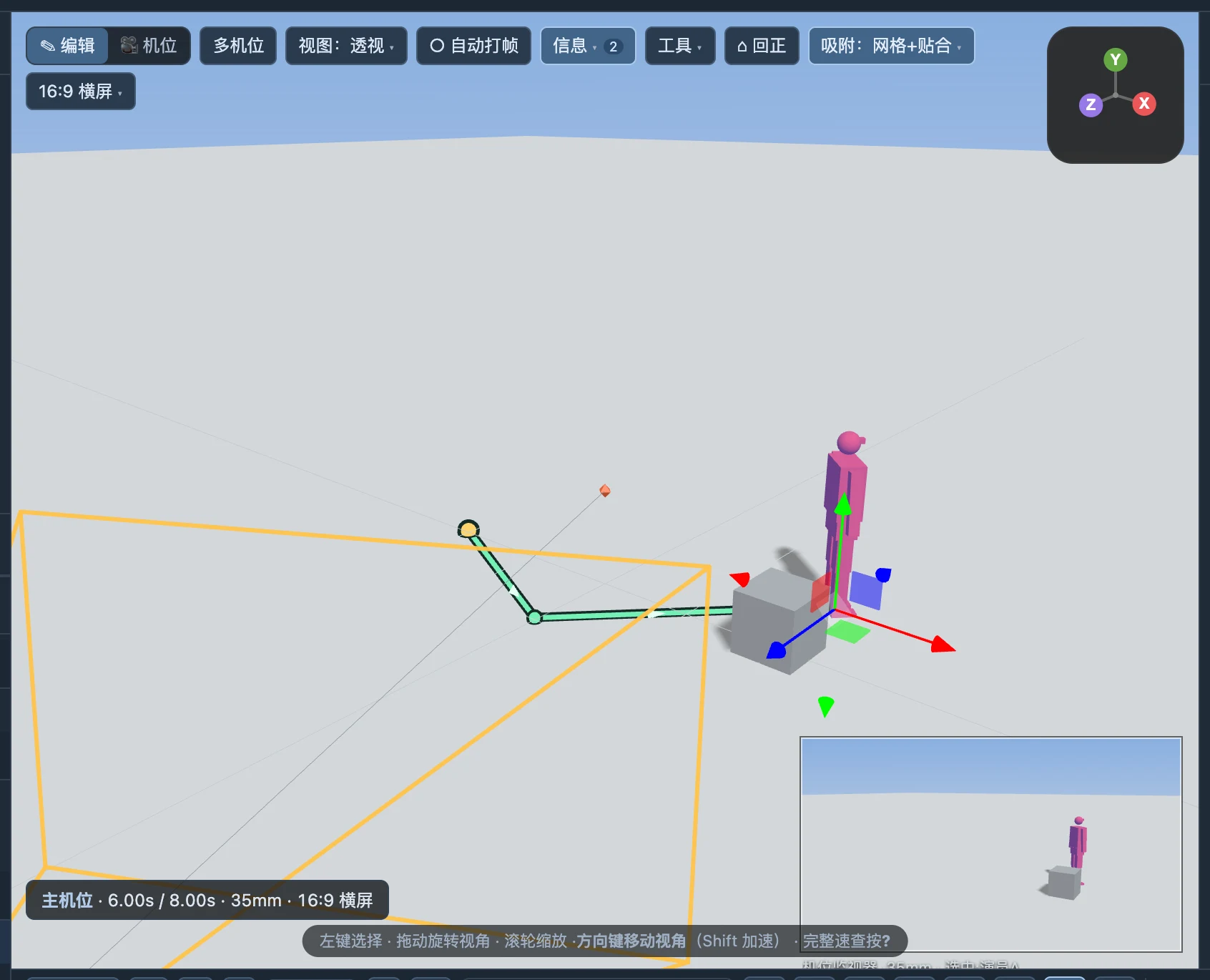Grab the blue Z-axis arrow handle
The height and width of the screenshot is (980, 1210).
[x=777, y=650]
